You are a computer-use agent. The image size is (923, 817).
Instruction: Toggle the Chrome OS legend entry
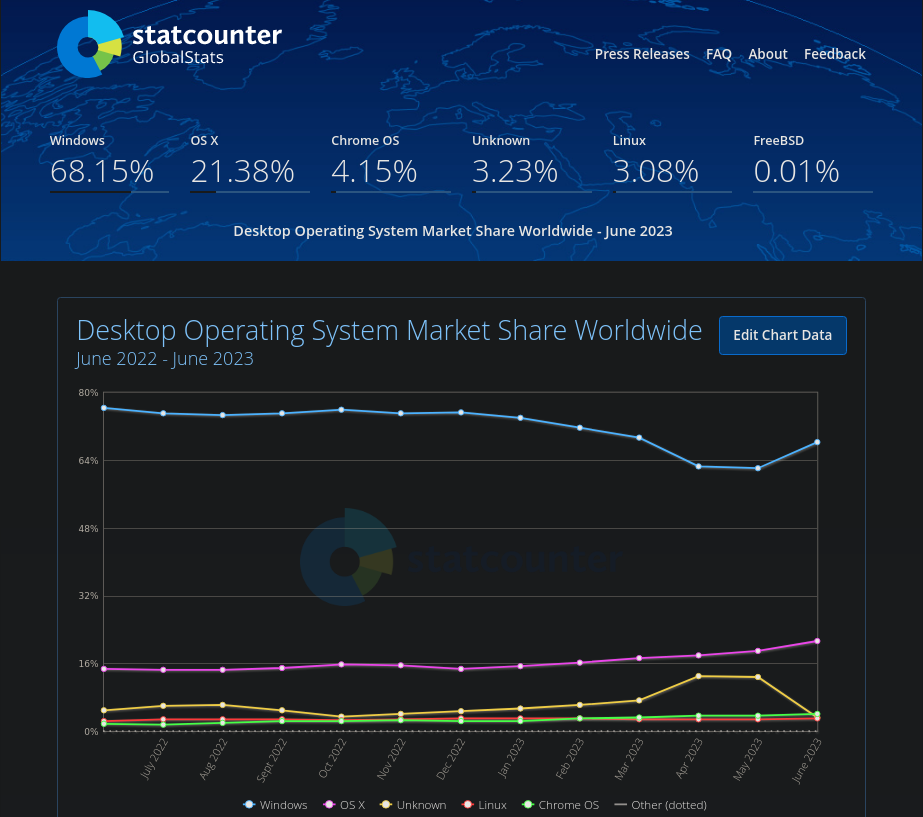[561, 805]
